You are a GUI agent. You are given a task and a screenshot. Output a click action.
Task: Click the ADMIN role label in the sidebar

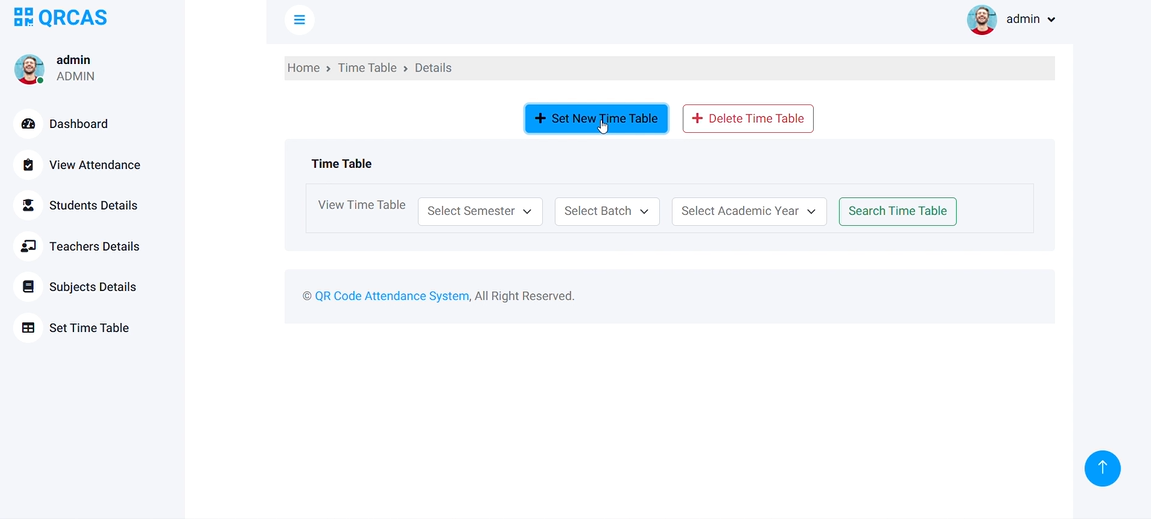(76, 76)
